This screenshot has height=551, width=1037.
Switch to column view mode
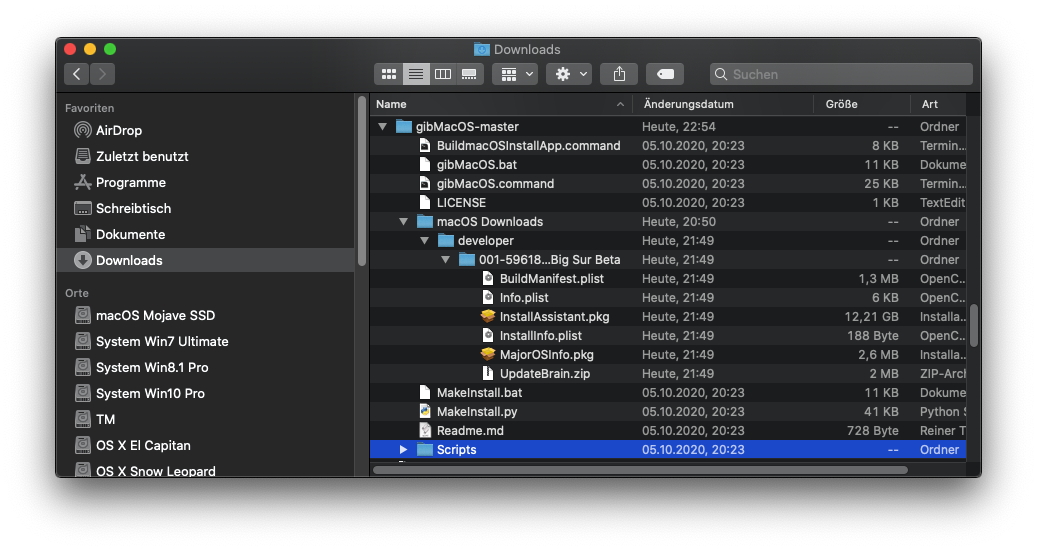[x=443, y=74]
